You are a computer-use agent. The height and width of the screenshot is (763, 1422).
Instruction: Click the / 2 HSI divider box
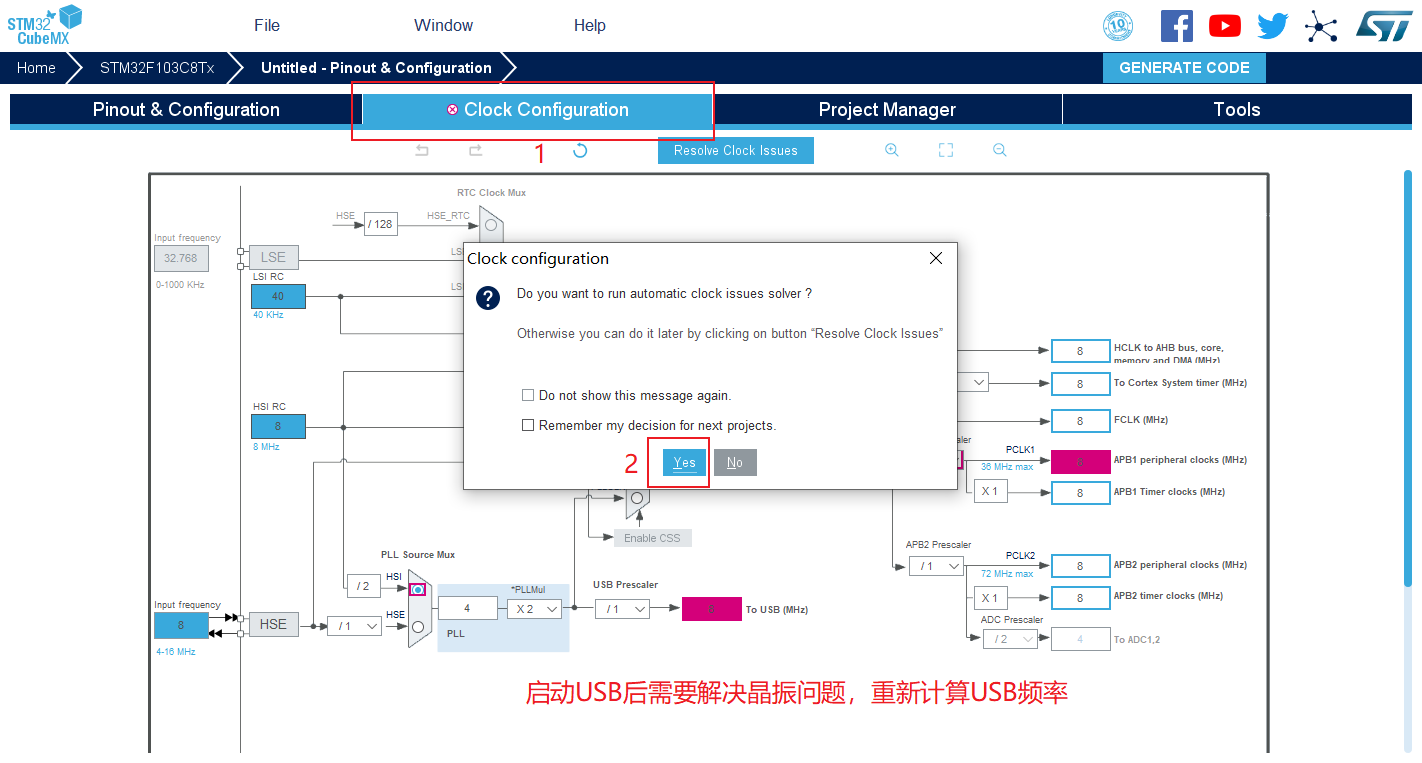(x=362, y=586)
